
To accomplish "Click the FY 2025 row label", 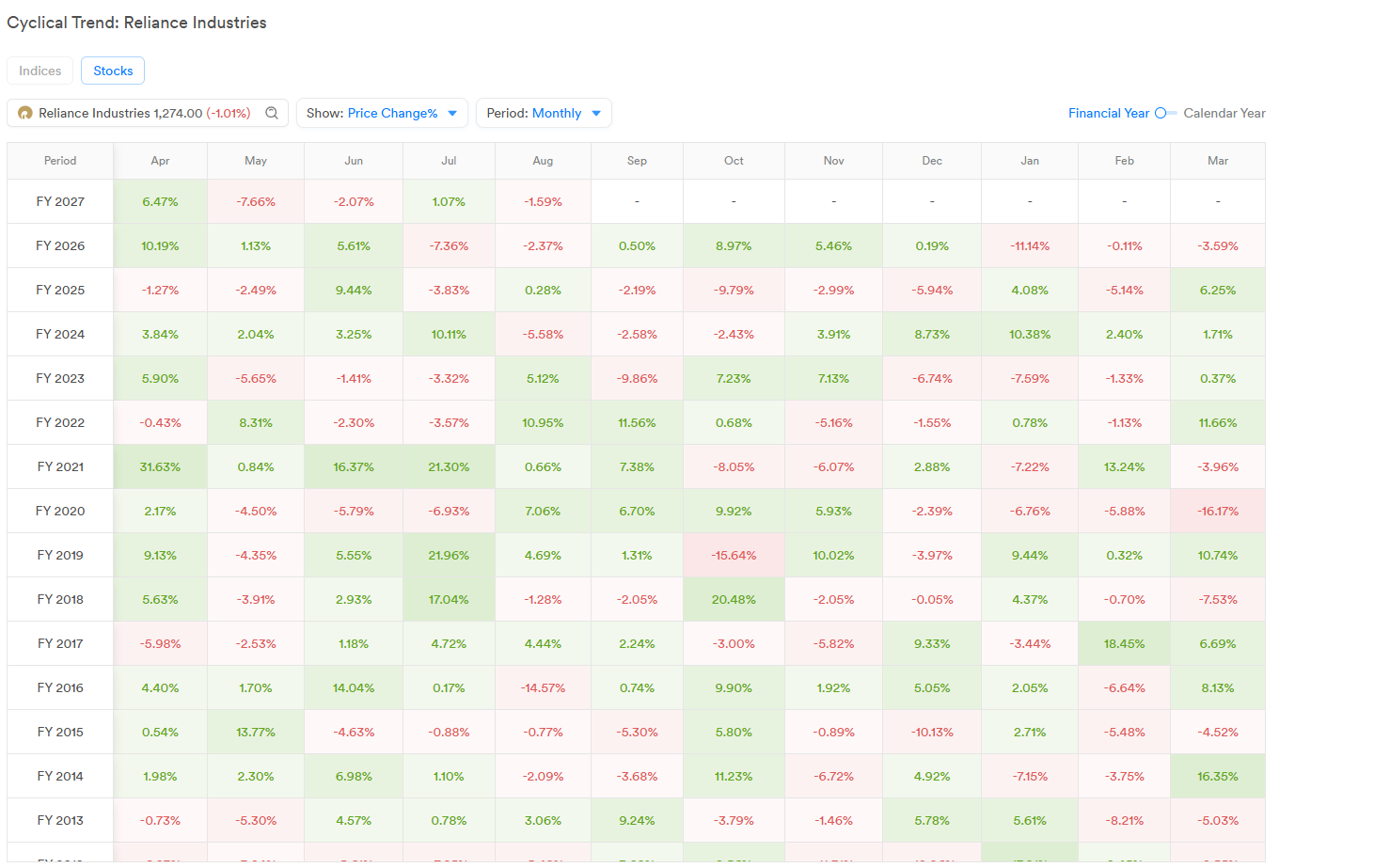I will pyautogui.click(x=60, y=290).
